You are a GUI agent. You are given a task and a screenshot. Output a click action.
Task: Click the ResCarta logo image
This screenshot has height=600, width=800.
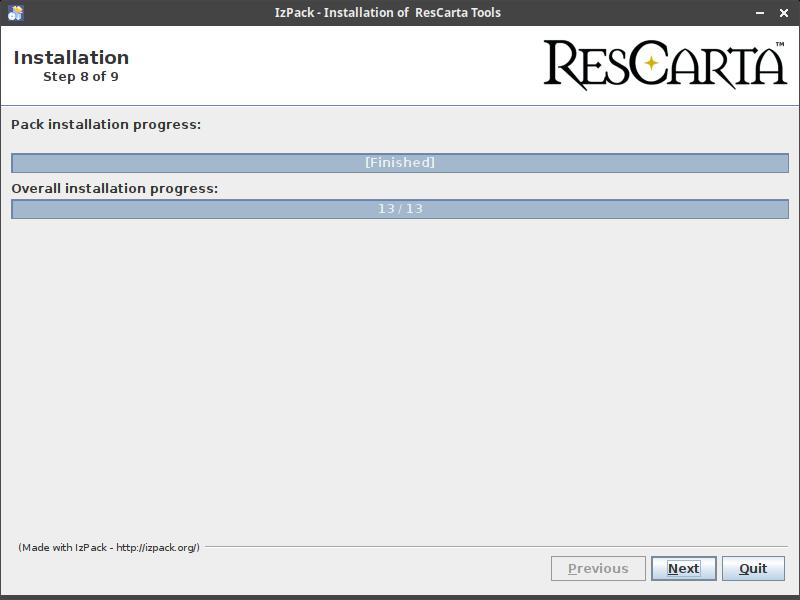(x=665, y=65)
